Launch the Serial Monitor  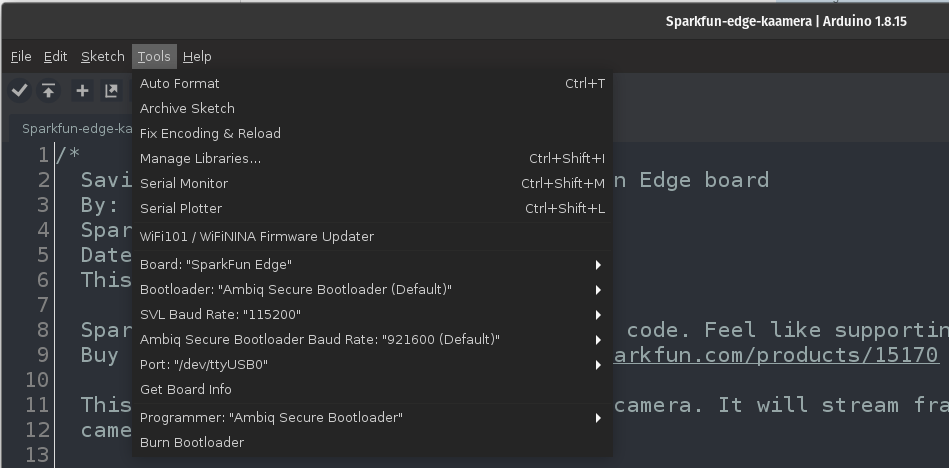[184, 184]
